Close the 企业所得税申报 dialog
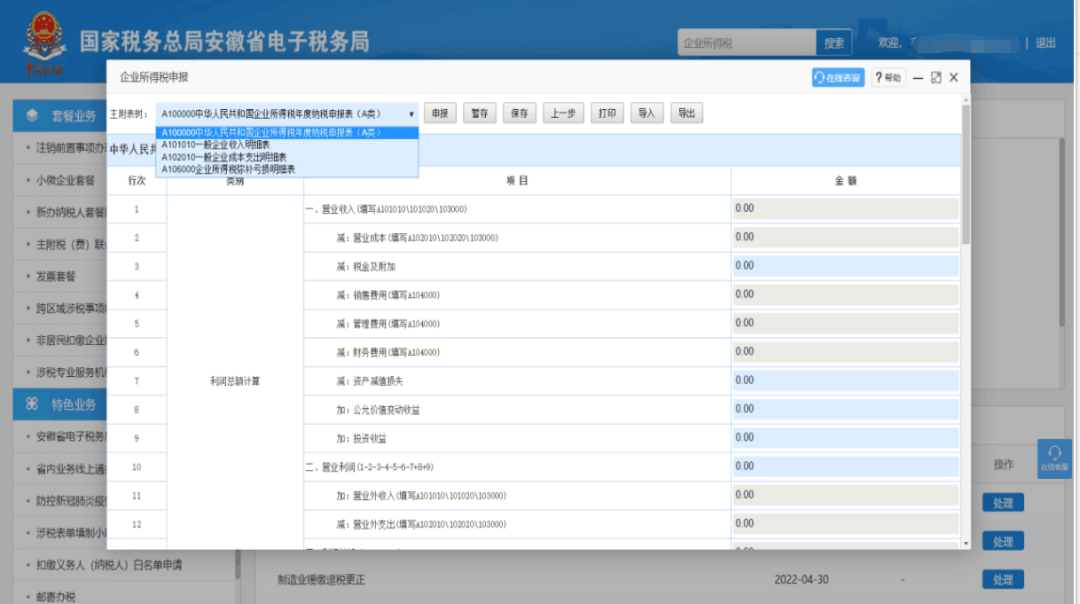This screenshot has width=1080, height=604. coord(954,78)
